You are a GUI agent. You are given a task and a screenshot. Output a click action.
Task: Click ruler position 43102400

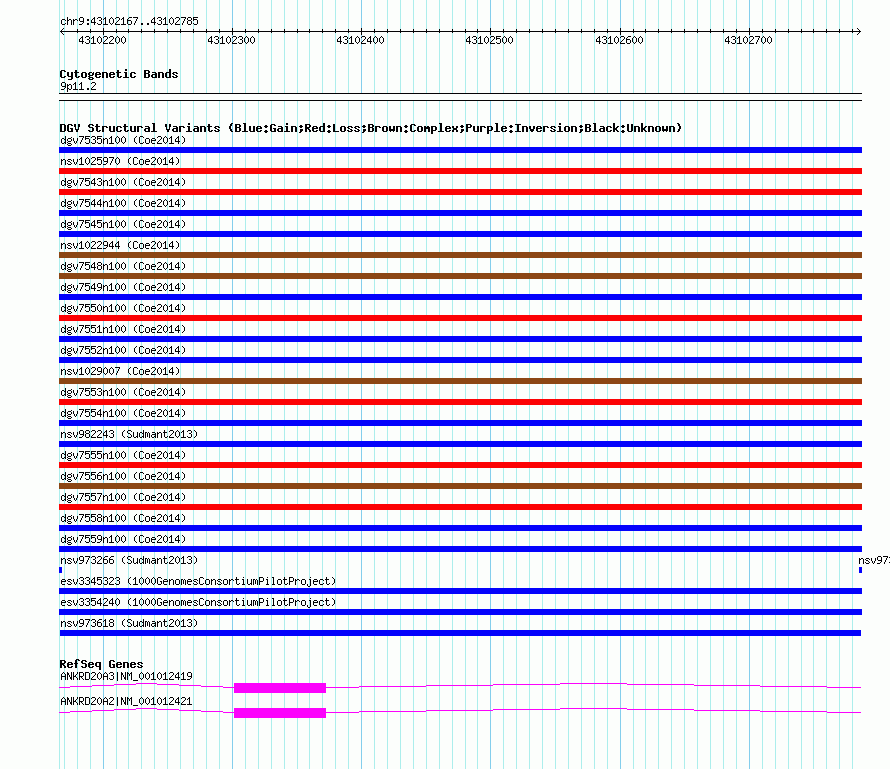(x=360, y=40)
